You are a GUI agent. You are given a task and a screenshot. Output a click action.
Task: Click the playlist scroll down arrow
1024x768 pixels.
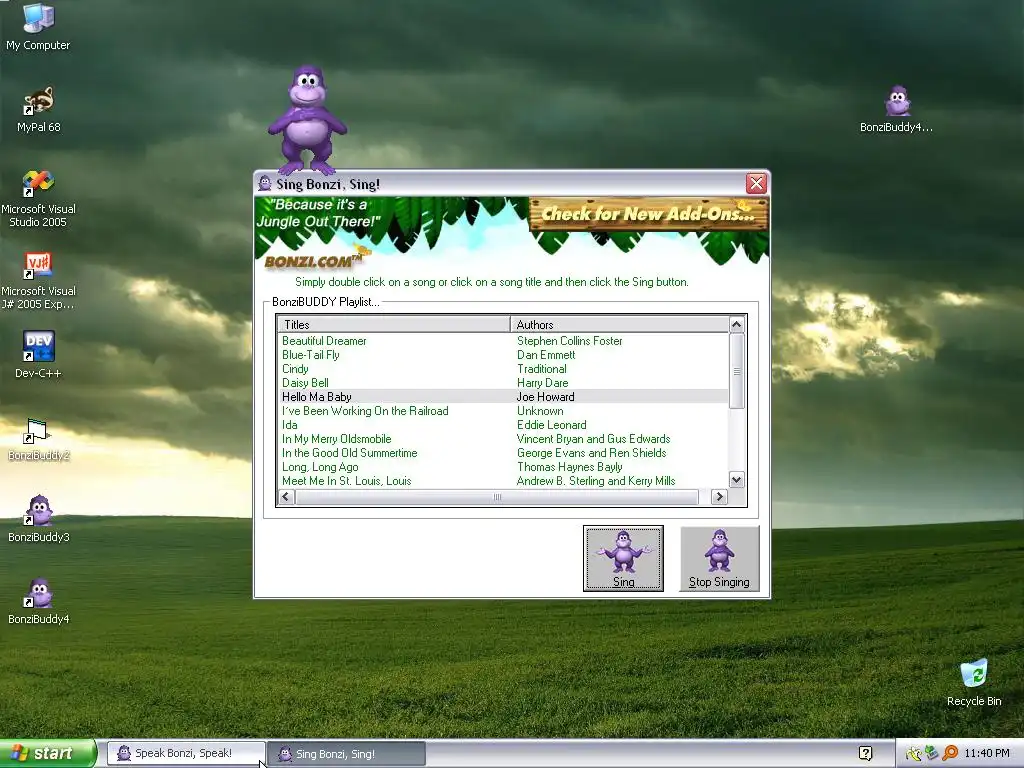tap(737, 480)
